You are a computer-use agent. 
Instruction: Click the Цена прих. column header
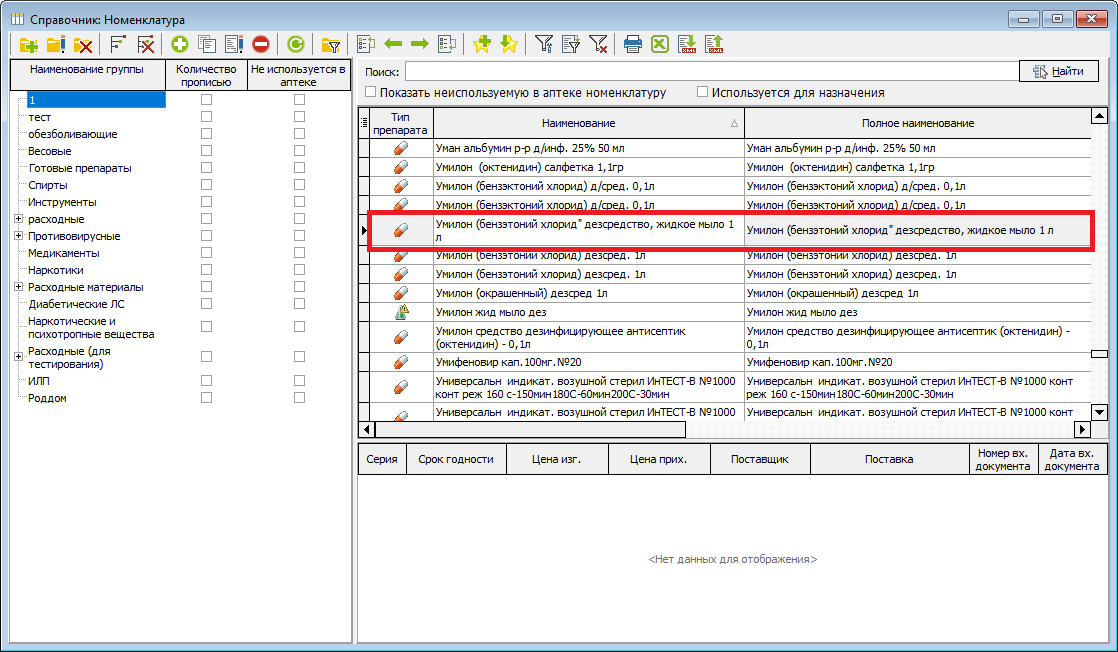[x=658, y=459]
